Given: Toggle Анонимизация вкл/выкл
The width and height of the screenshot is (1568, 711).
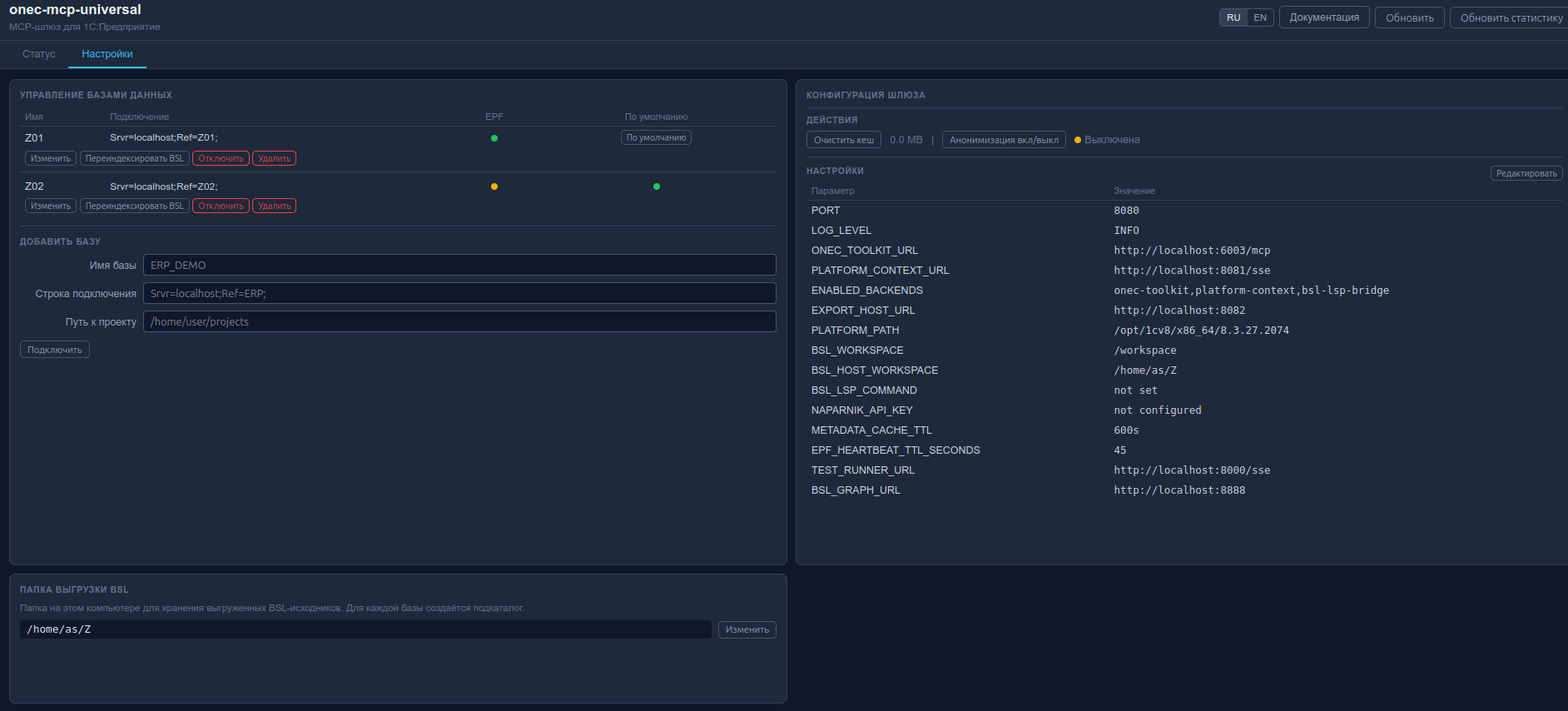Looking at the screenshot, I should pos(1004,140).
